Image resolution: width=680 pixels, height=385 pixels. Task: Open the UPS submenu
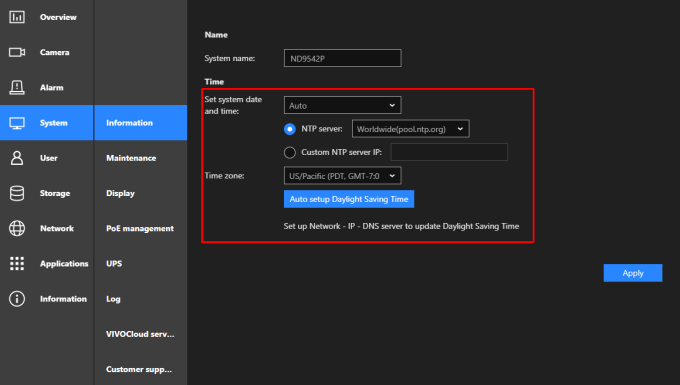[114, 264]
